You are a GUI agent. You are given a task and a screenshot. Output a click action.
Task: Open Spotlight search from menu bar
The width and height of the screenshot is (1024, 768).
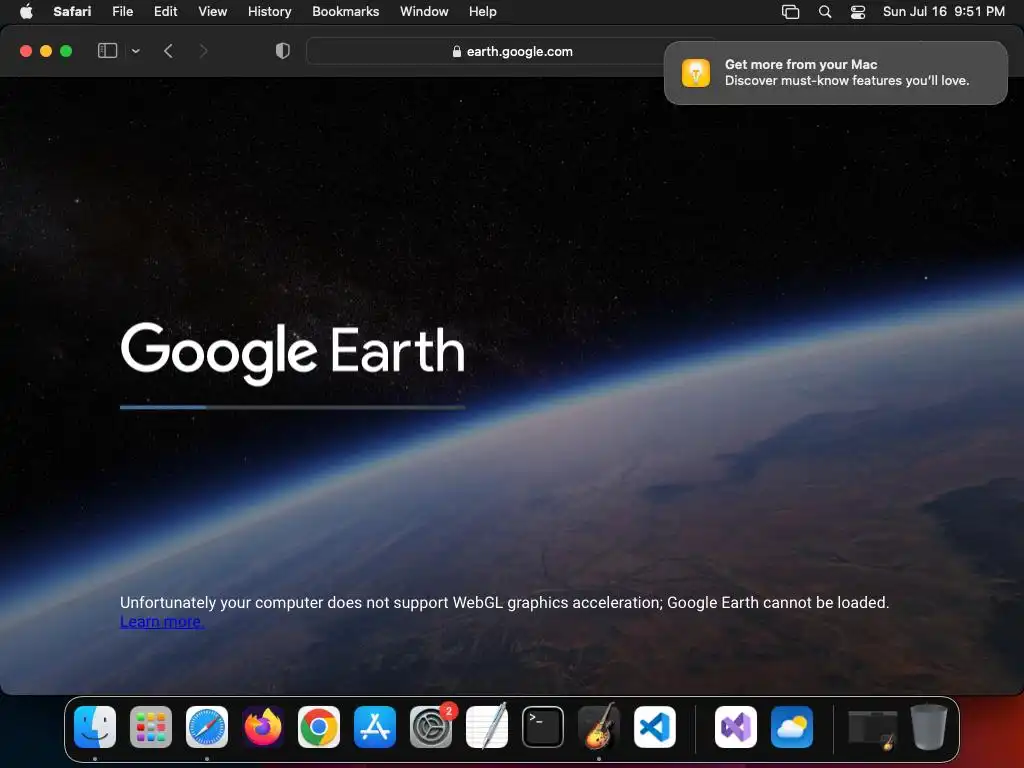825,12
